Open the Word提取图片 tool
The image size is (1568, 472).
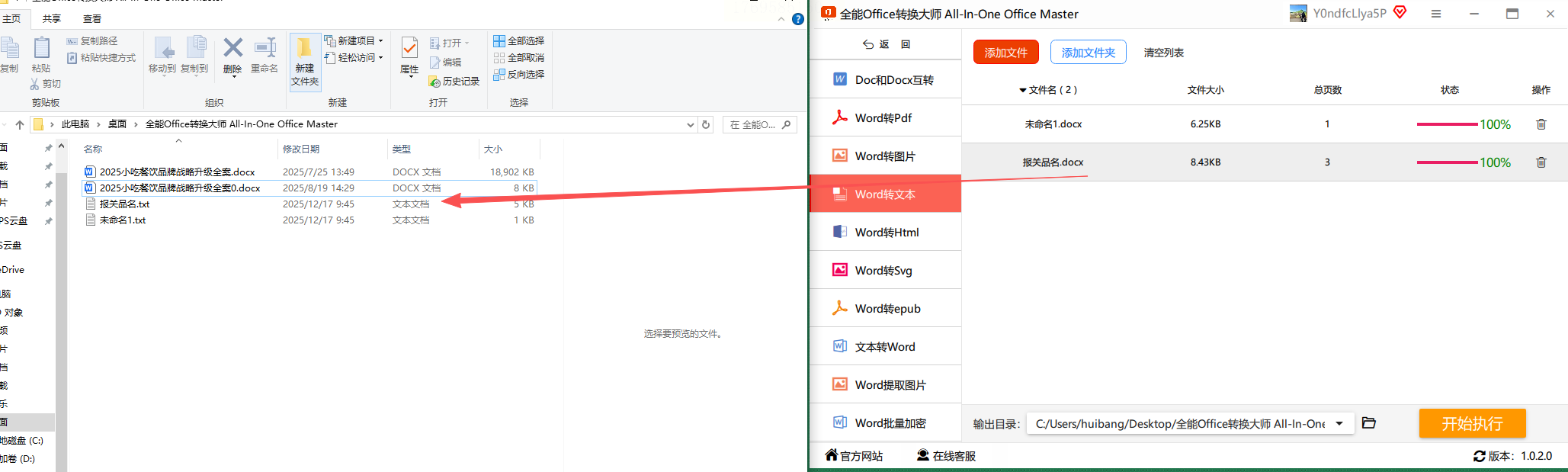884,384
